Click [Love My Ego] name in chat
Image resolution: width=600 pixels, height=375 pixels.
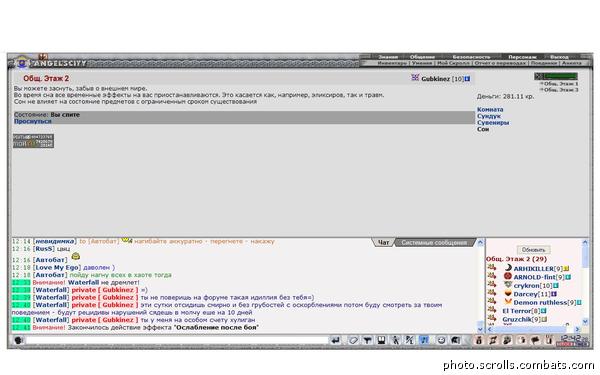(57, 267)
